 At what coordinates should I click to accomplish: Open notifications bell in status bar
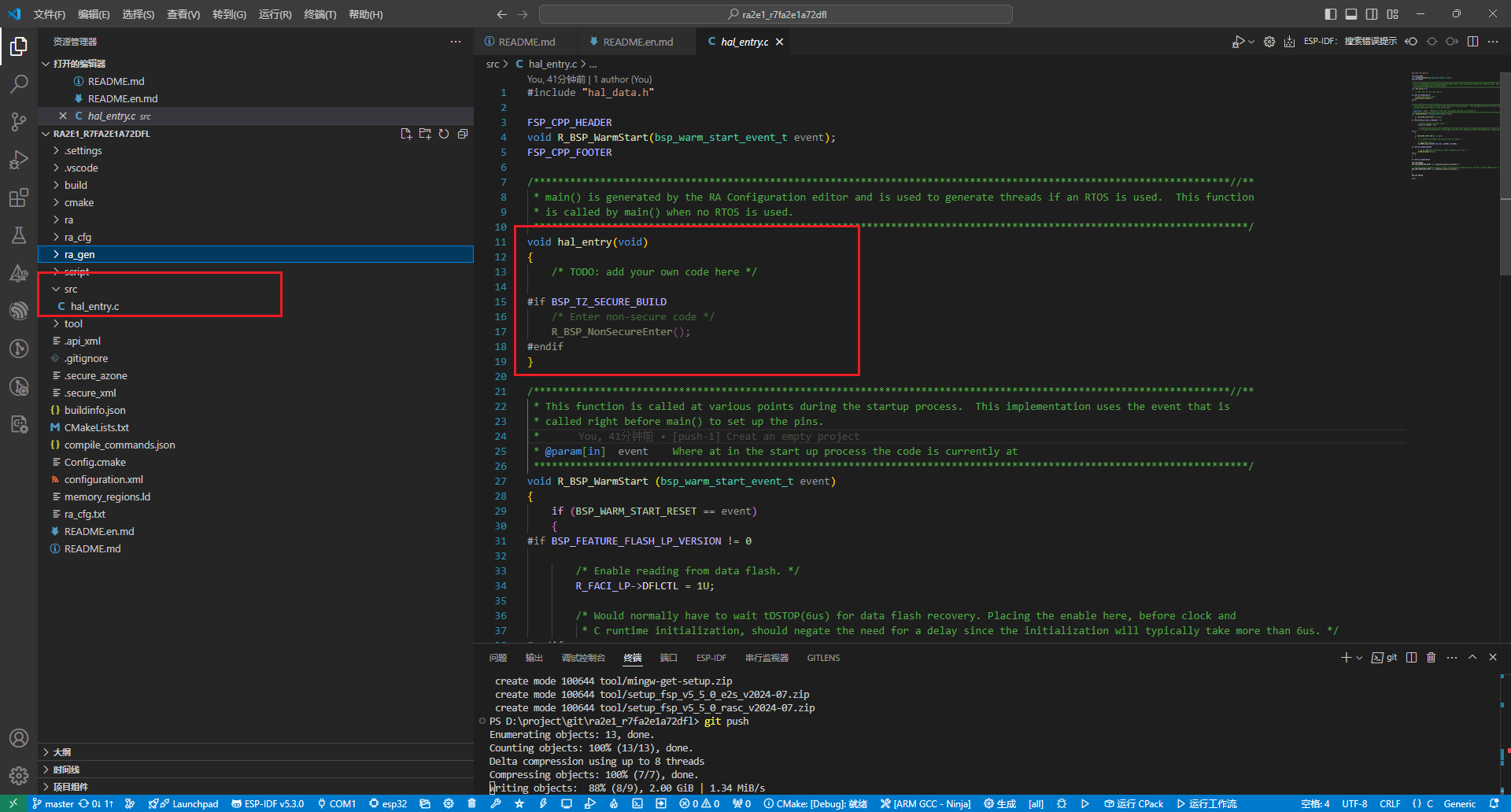(1494, 803)
